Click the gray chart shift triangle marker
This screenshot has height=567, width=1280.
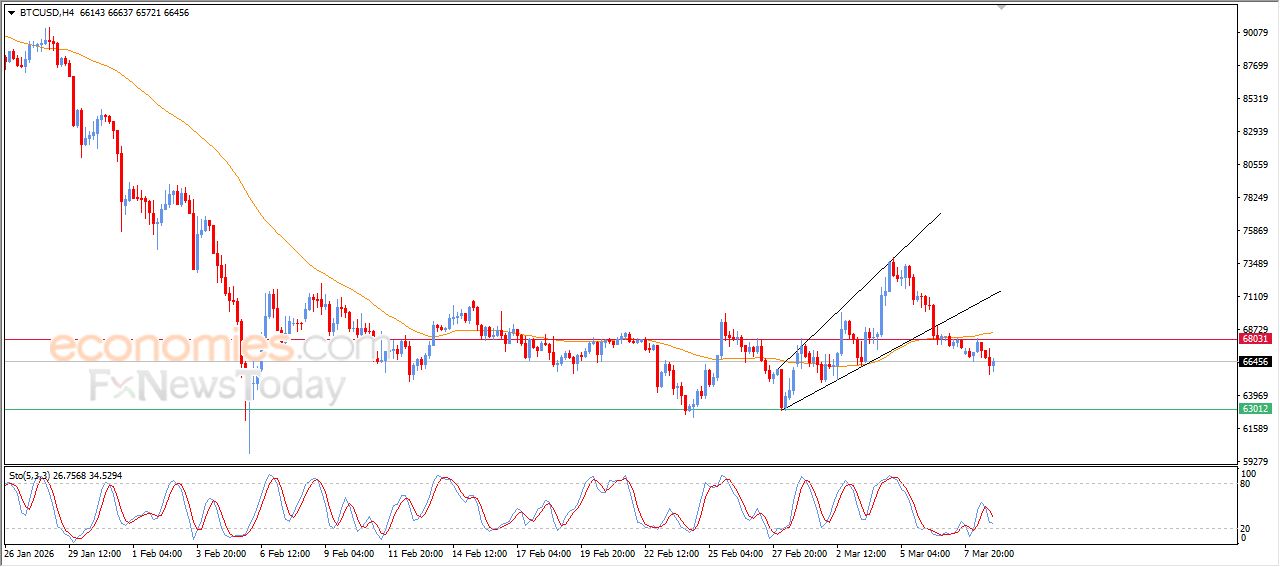point(1001,7)
